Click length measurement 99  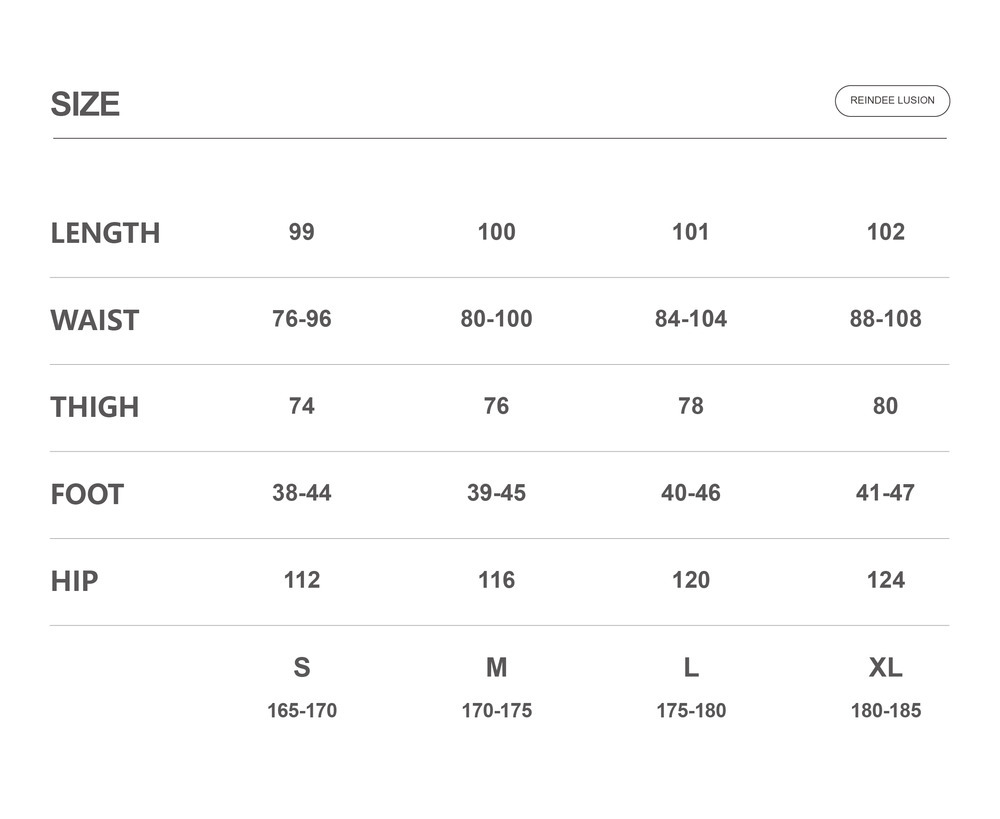pyautogui.click(x=301, y=232)
